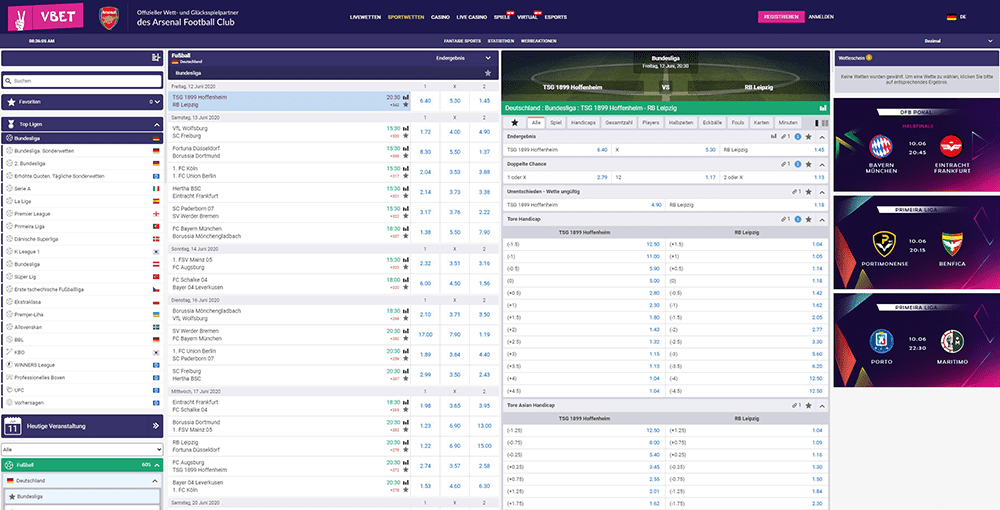
Task: Favorite the 1. FC Köln vs Union Berlin match
Action: [x=406, y=176]
